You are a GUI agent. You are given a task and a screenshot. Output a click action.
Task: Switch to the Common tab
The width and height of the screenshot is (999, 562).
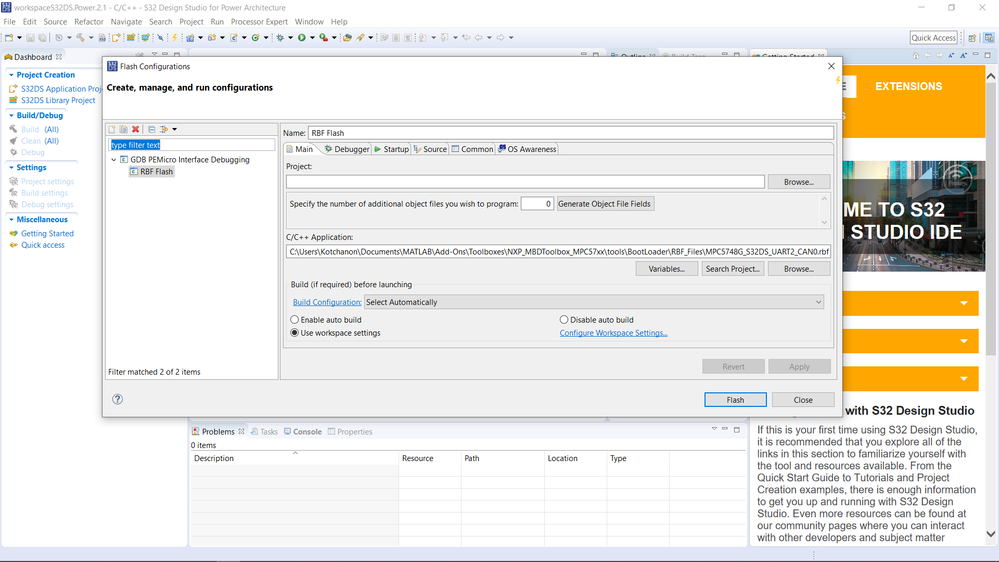coord(472,149)
